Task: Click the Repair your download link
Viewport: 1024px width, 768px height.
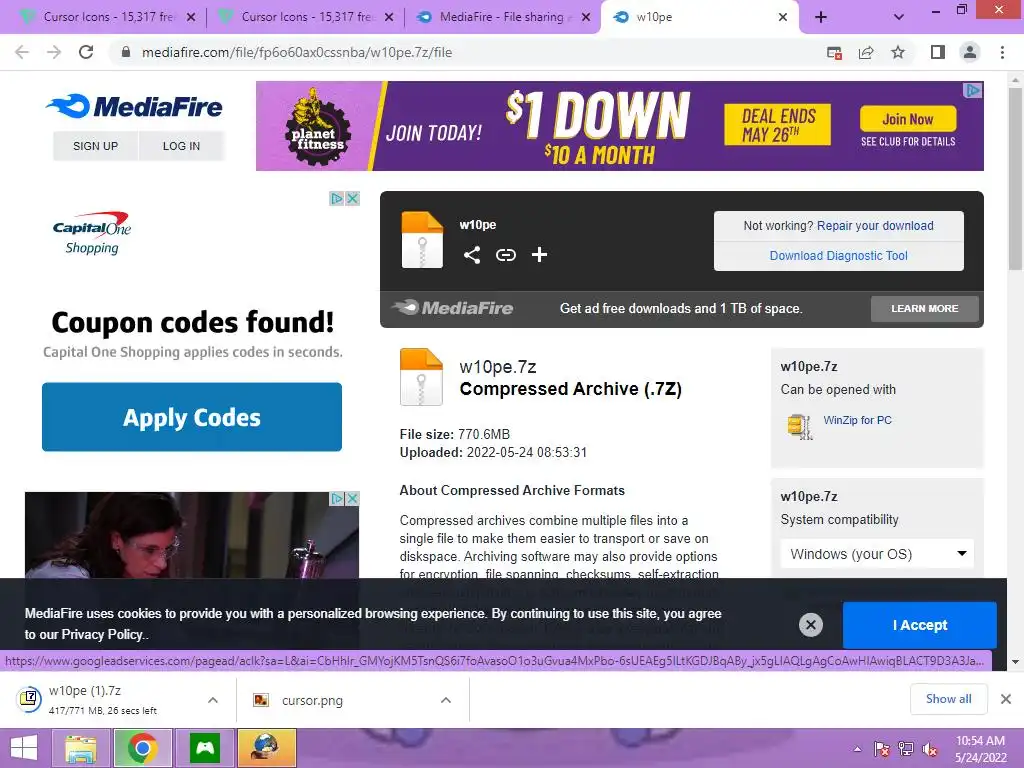Action: click(875, 225)
